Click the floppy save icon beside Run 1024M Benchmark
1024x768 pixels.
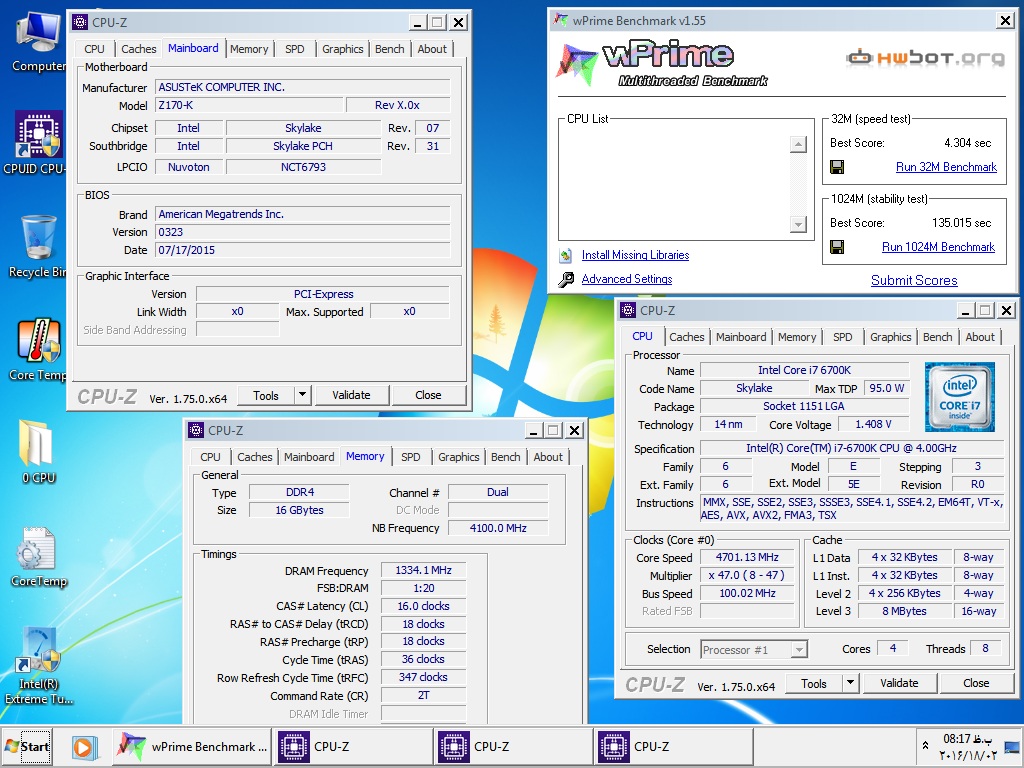click(837, 247)
